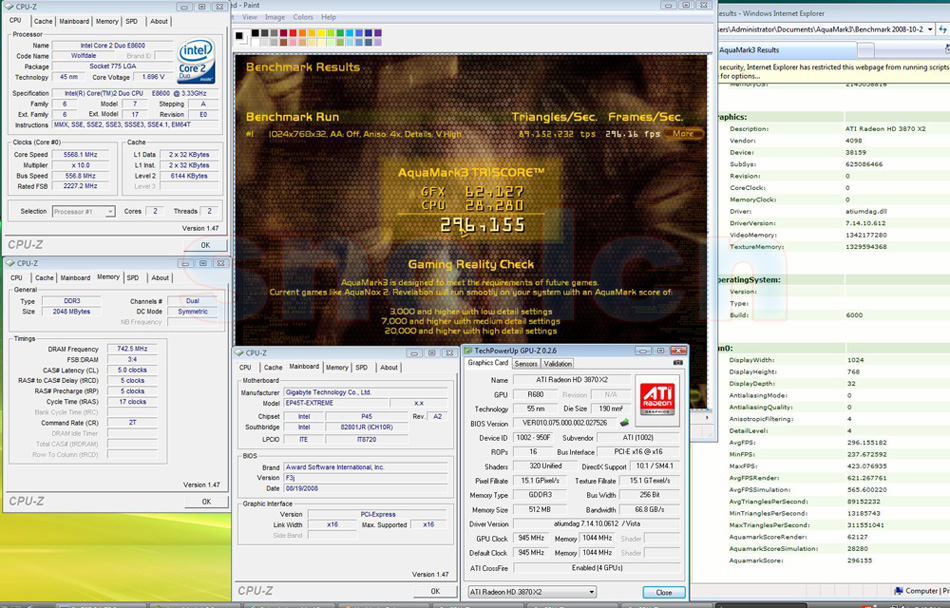Image resolution: width=950 pixels, height=608 pixels.
Task: Pick the black color swatch in Paint palette
Action: point(255,33)
